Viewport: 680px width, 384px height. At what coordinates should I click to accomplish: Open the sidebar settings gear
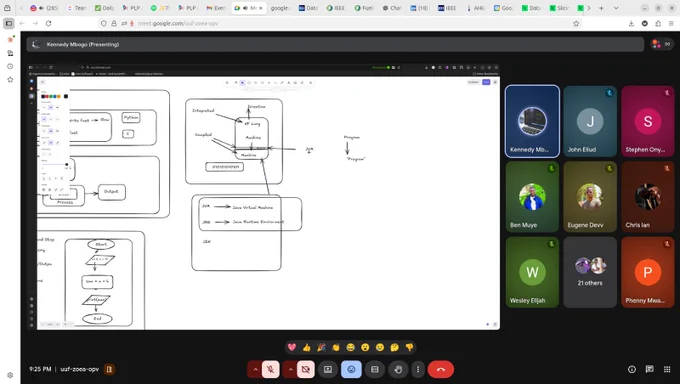coord(10,375)
